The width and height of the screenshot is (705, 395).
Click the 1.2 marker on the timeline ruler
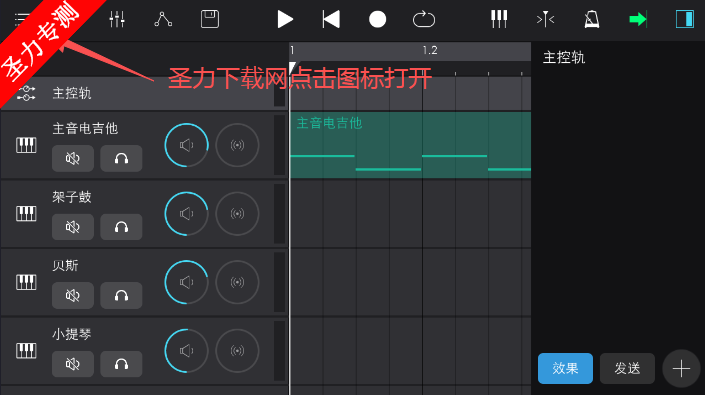430,50
